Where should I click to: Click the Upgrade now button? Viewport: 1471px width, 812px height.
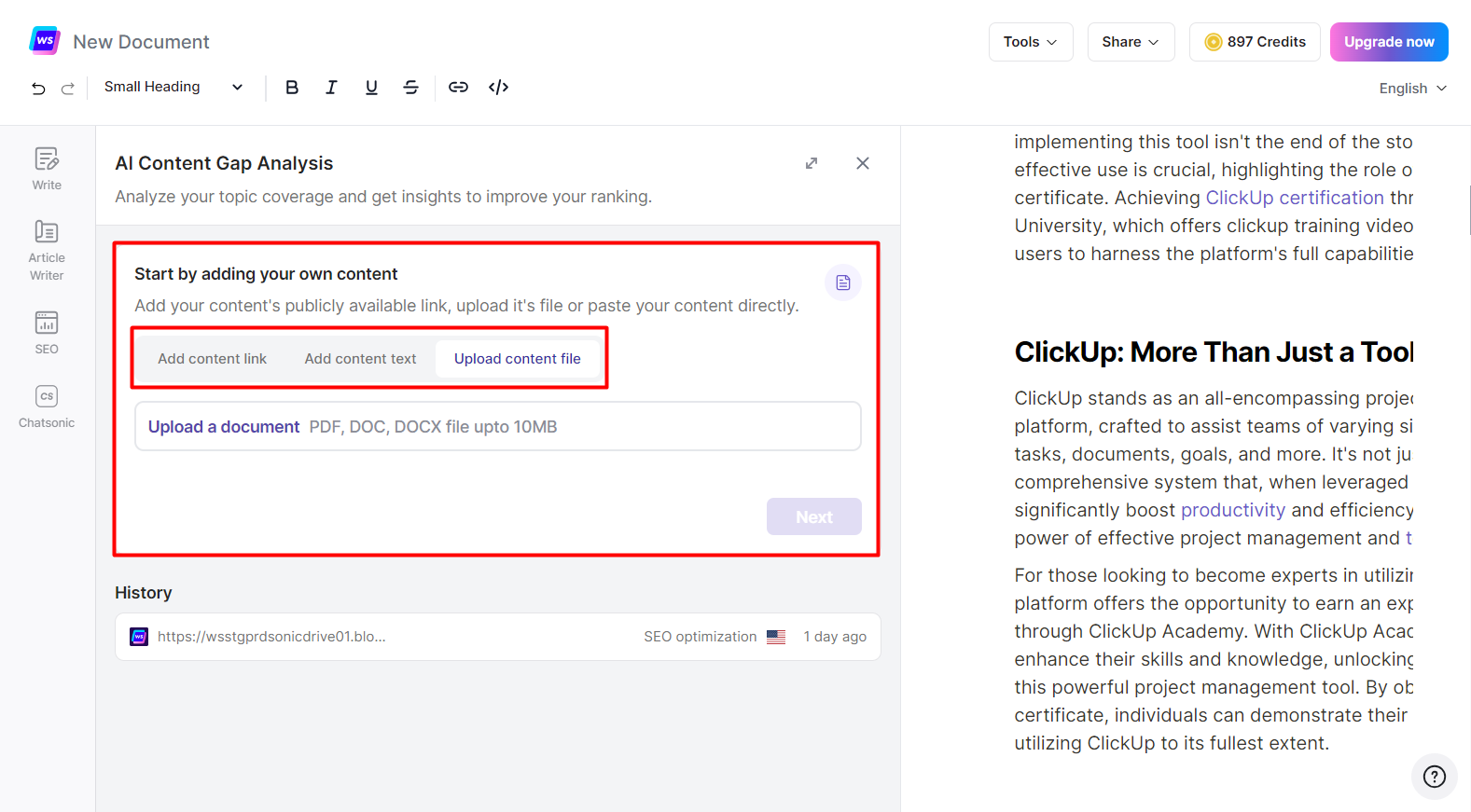click(x=1389, y=42)
